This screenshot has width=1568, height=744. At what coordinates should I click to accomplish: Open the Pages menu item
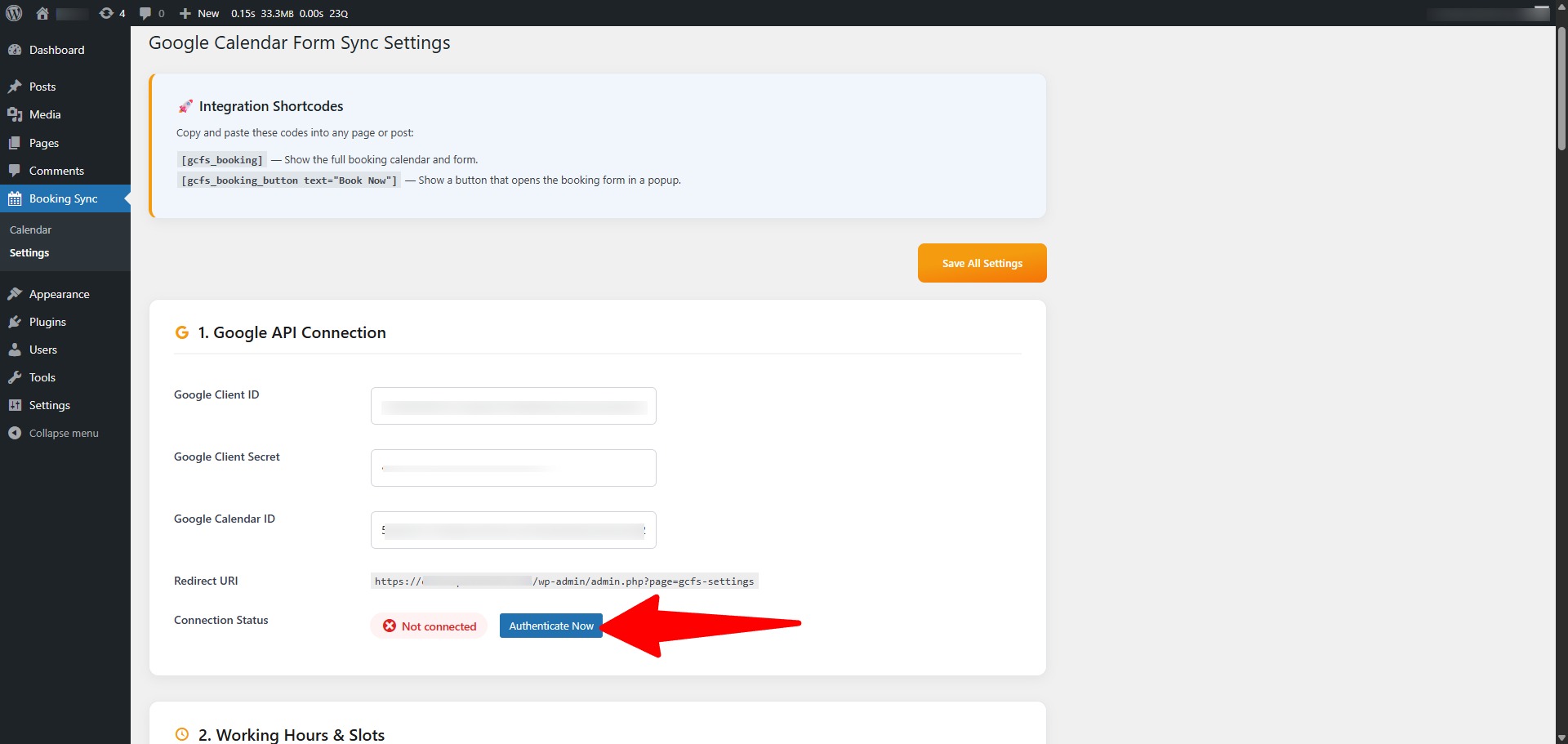tap(65, 143)
